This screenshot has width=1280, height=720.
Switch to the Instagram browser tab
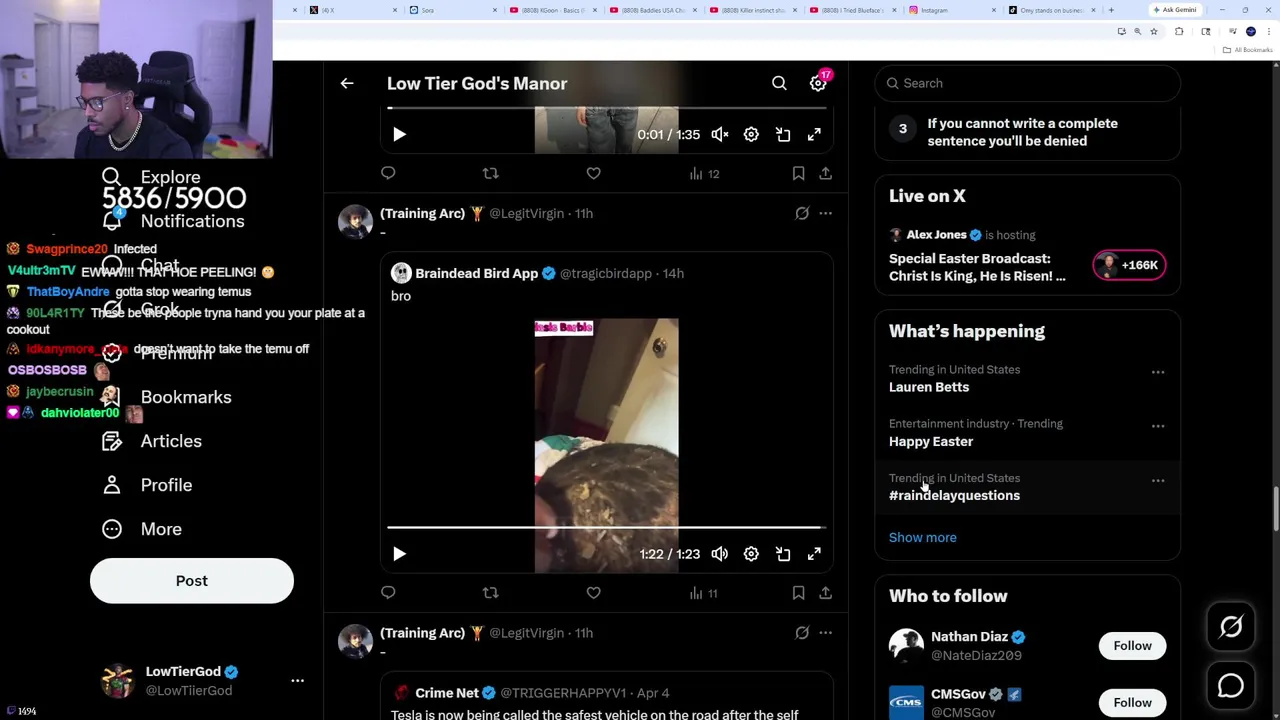pos(950,10)
